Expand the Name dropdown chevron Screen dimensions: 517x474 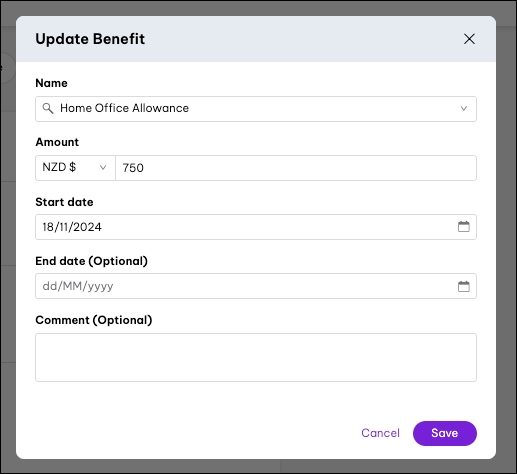(464, 108)
